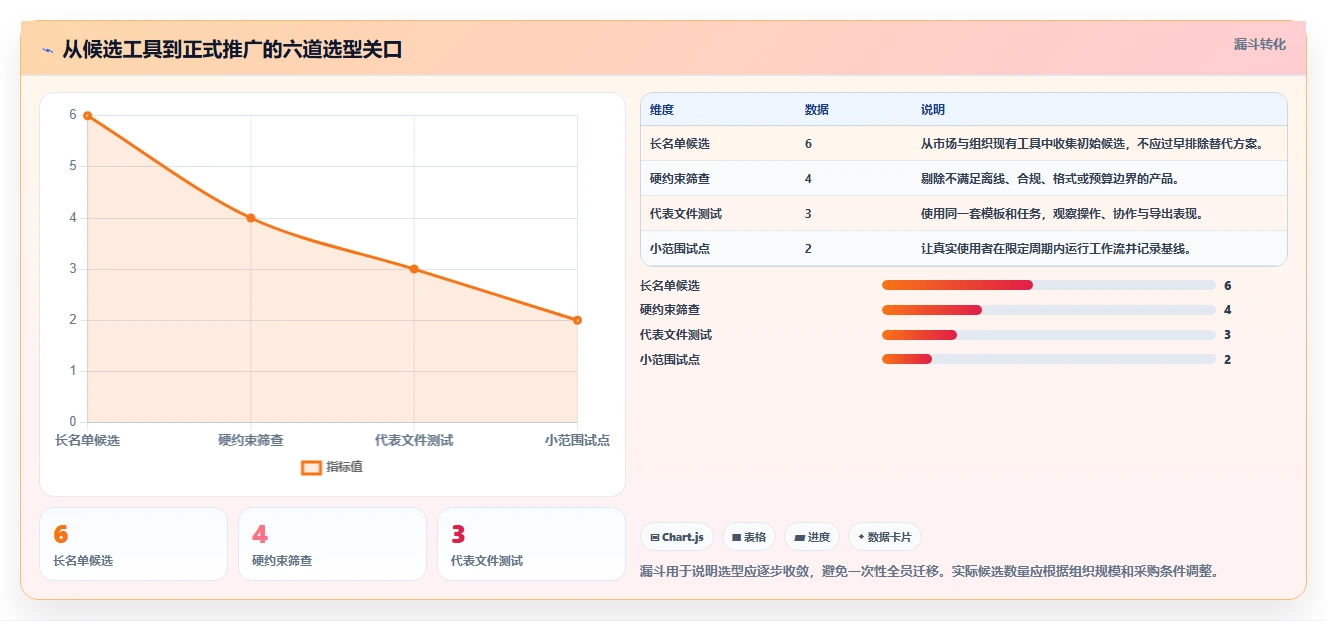Open the 长名单候选 data card showing 6
Viewport: 1327px width, 621px height.
pyautogui.click(x=133, y=544)
